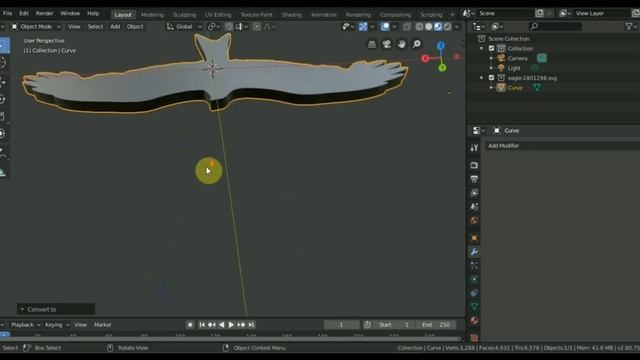Select rendered viewport shading
The width and height of the screenshot is (640, 360).
[x=447, y=27]
